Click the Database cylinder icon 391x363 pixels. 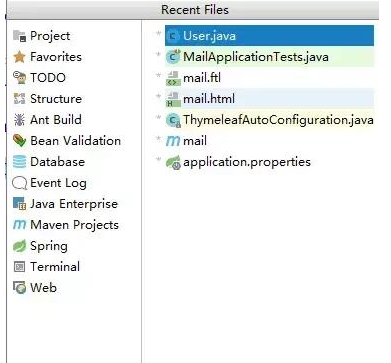tap(19, 162)
